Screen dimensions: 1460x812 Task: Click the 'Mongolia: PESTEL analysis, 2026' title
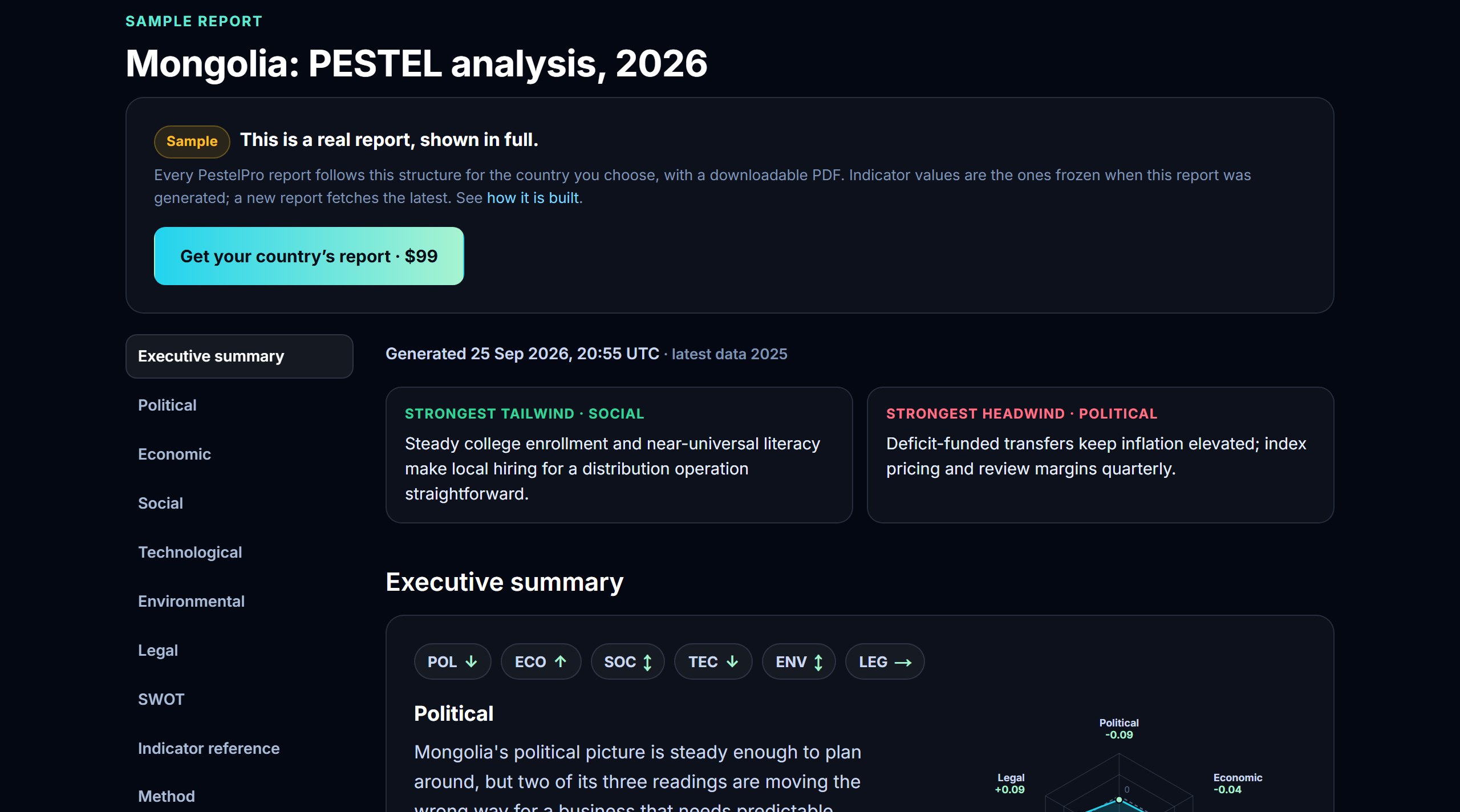(416, 63)
